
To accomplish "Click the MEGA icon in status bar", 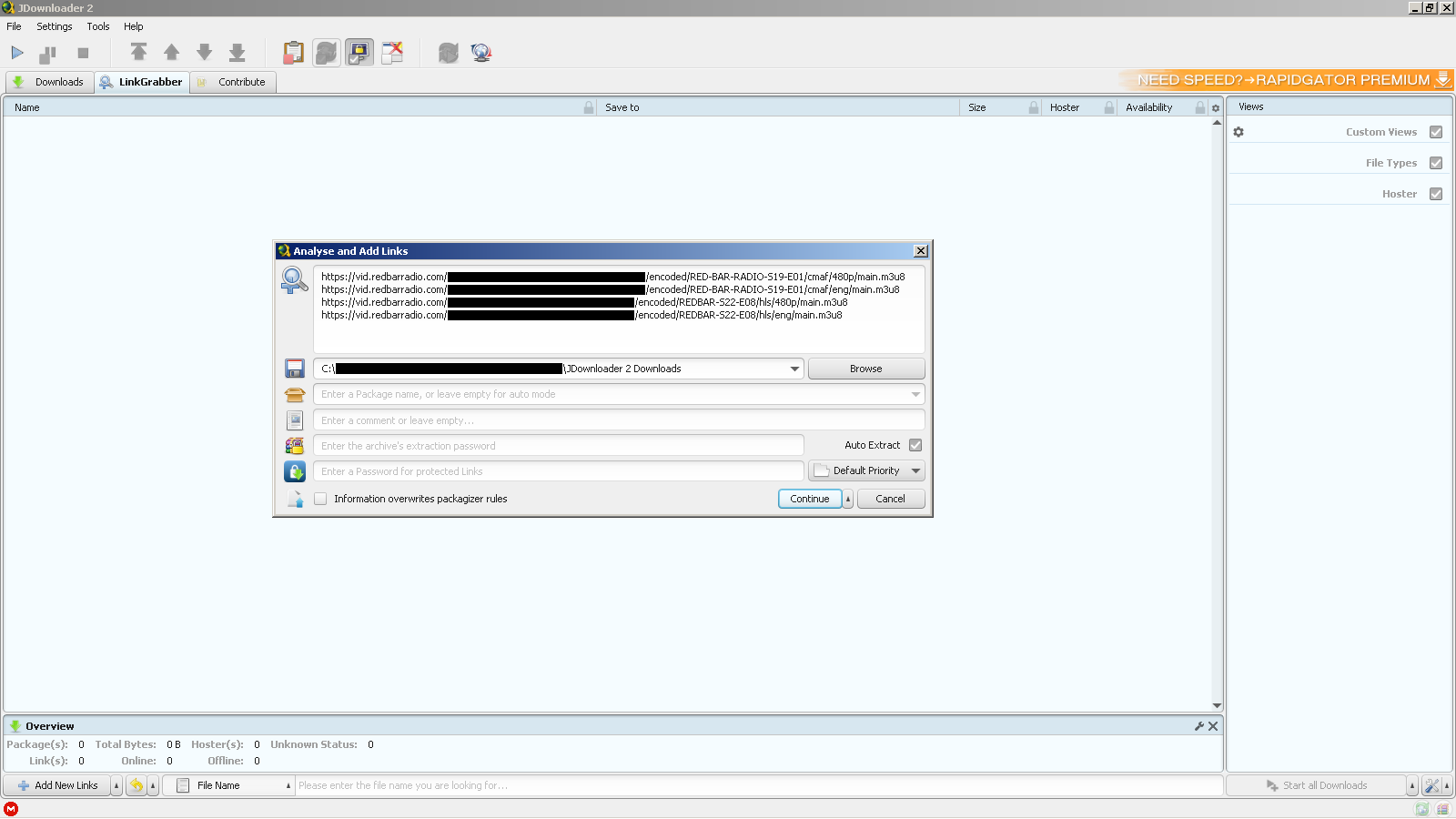I will click(x=11, y=808).
